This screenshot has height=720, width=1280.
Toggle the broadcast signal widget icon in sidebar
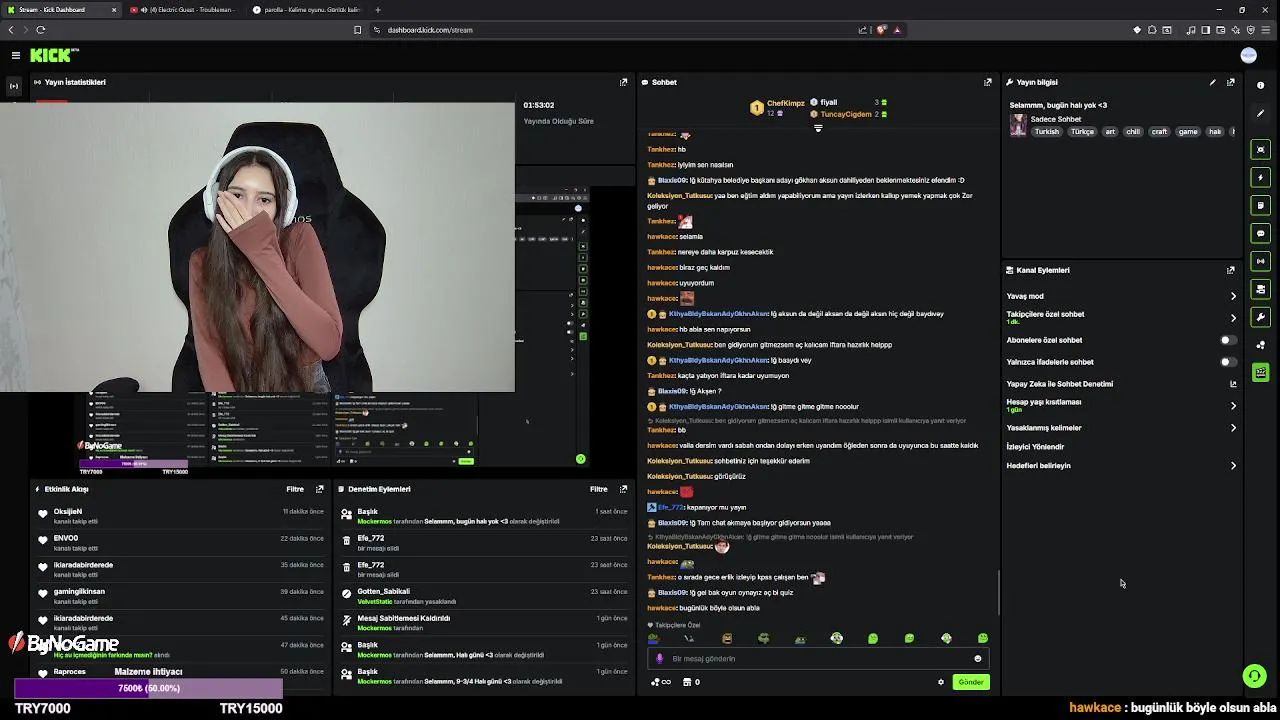[x=1260, y=261]
